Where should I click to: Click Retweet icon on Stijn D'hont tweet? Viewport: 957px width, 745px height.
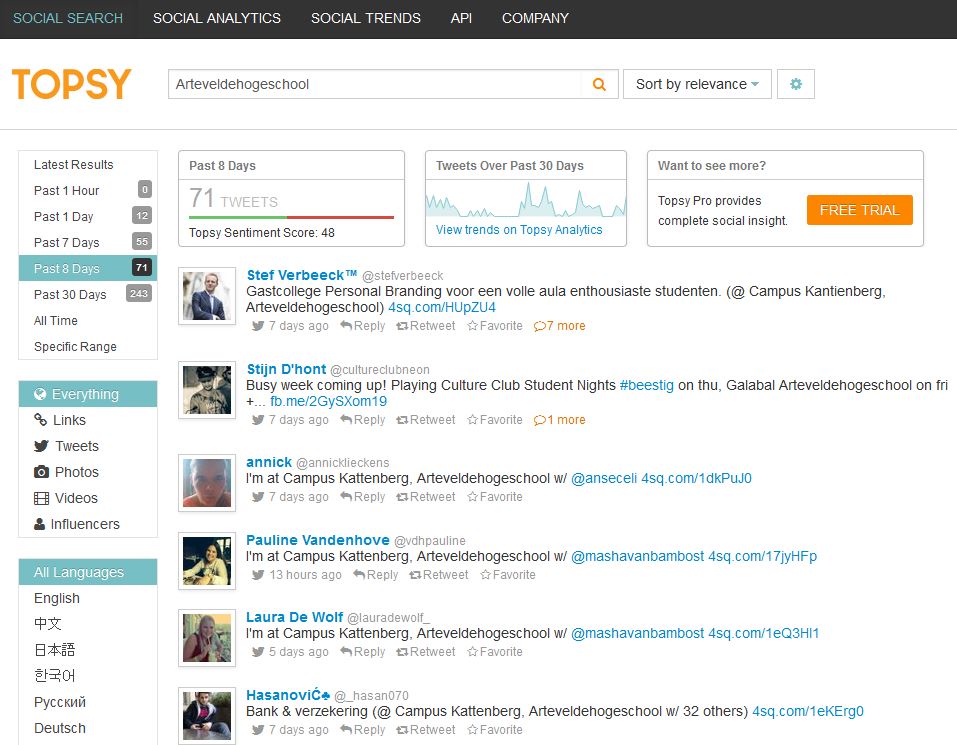coord(402,420)
